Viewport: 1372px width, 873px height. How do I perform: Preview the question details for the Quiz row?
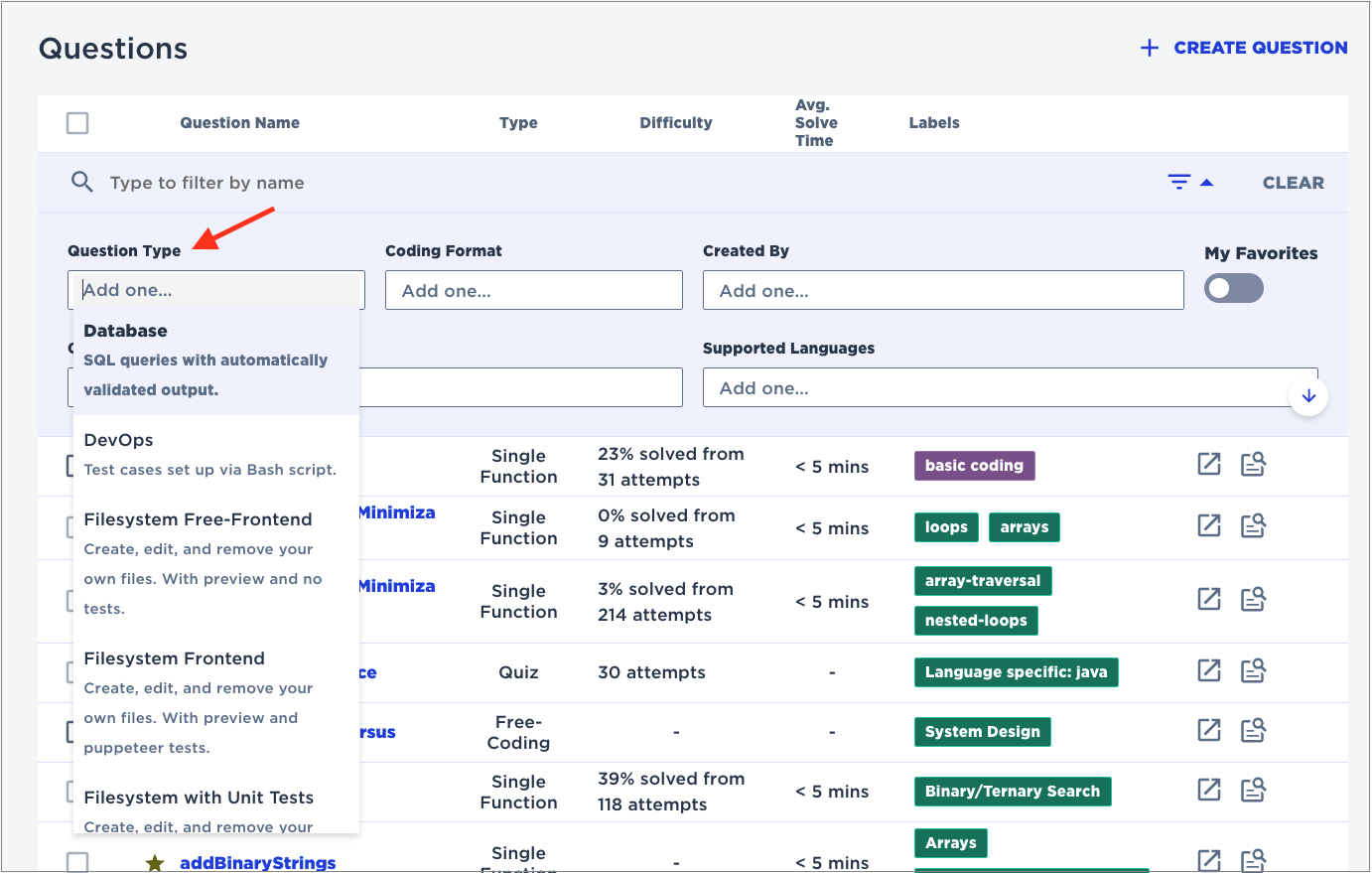click(1253, 671)
